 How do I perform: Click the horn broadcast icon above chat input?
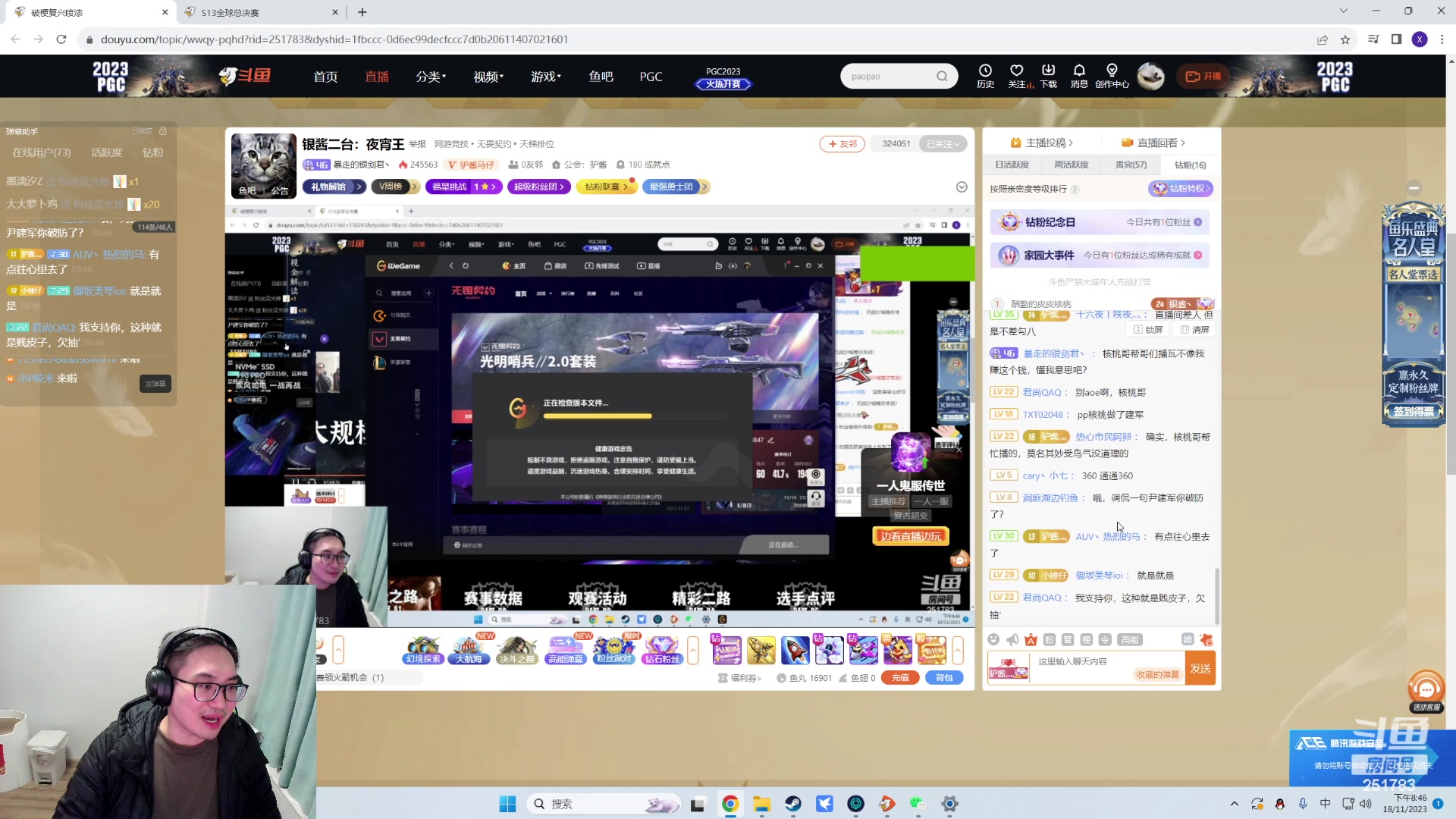(x=1012, y=640)
